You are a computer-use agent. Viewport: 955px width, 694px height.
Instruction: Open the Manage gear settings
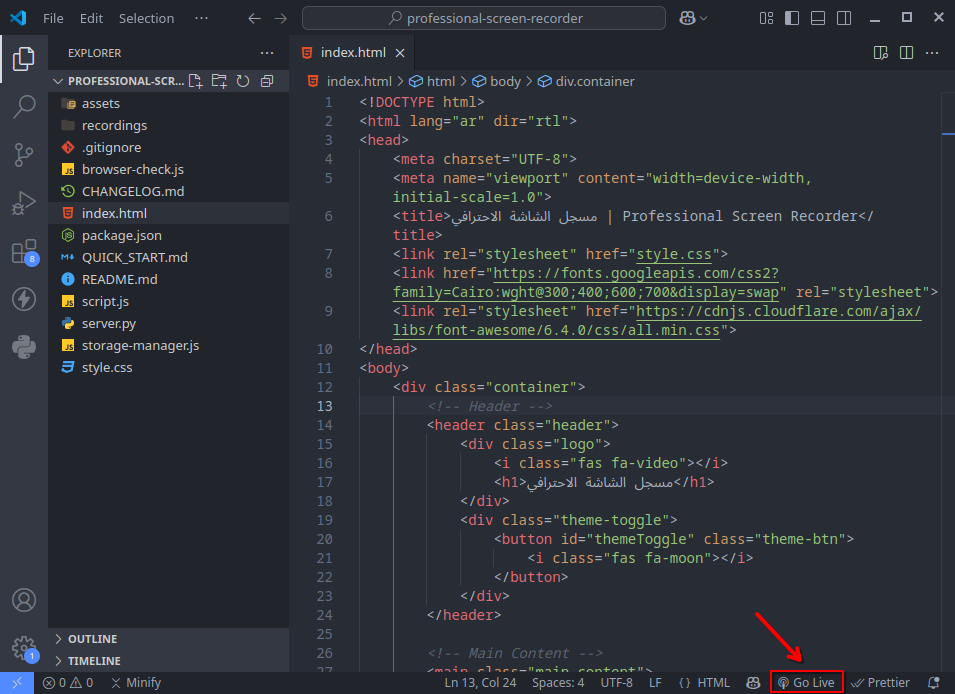coord(24,648)
